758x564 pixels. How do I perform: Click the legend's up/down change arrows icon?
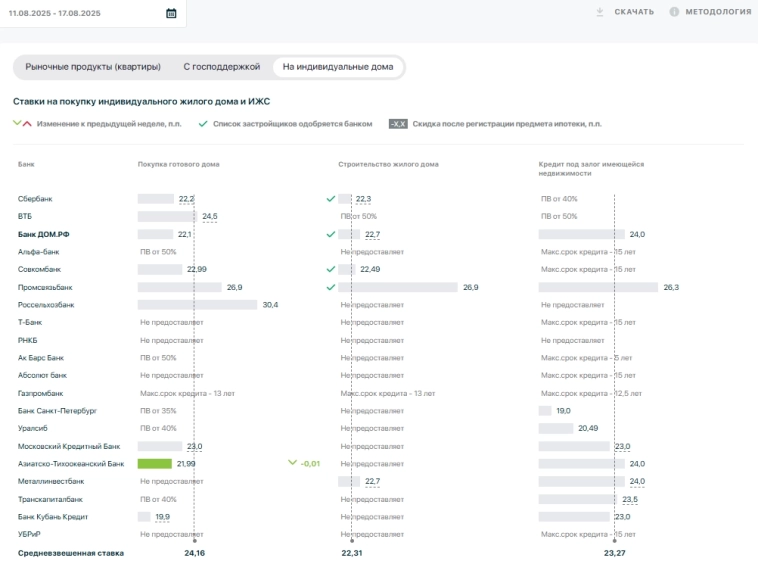tap(22, 124)
